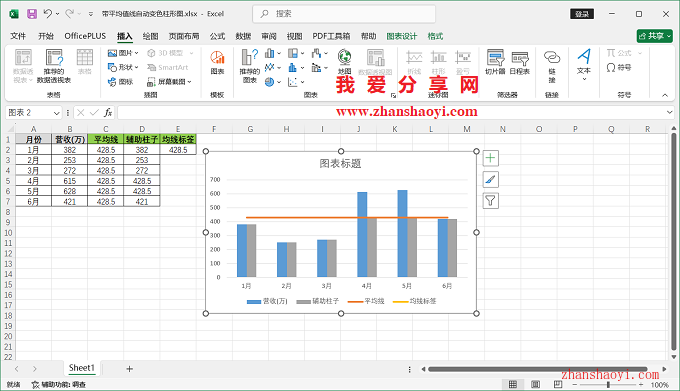Switch to Normal view in status bar
Viewport: 680px width, 391px height.
pos(513,384)
